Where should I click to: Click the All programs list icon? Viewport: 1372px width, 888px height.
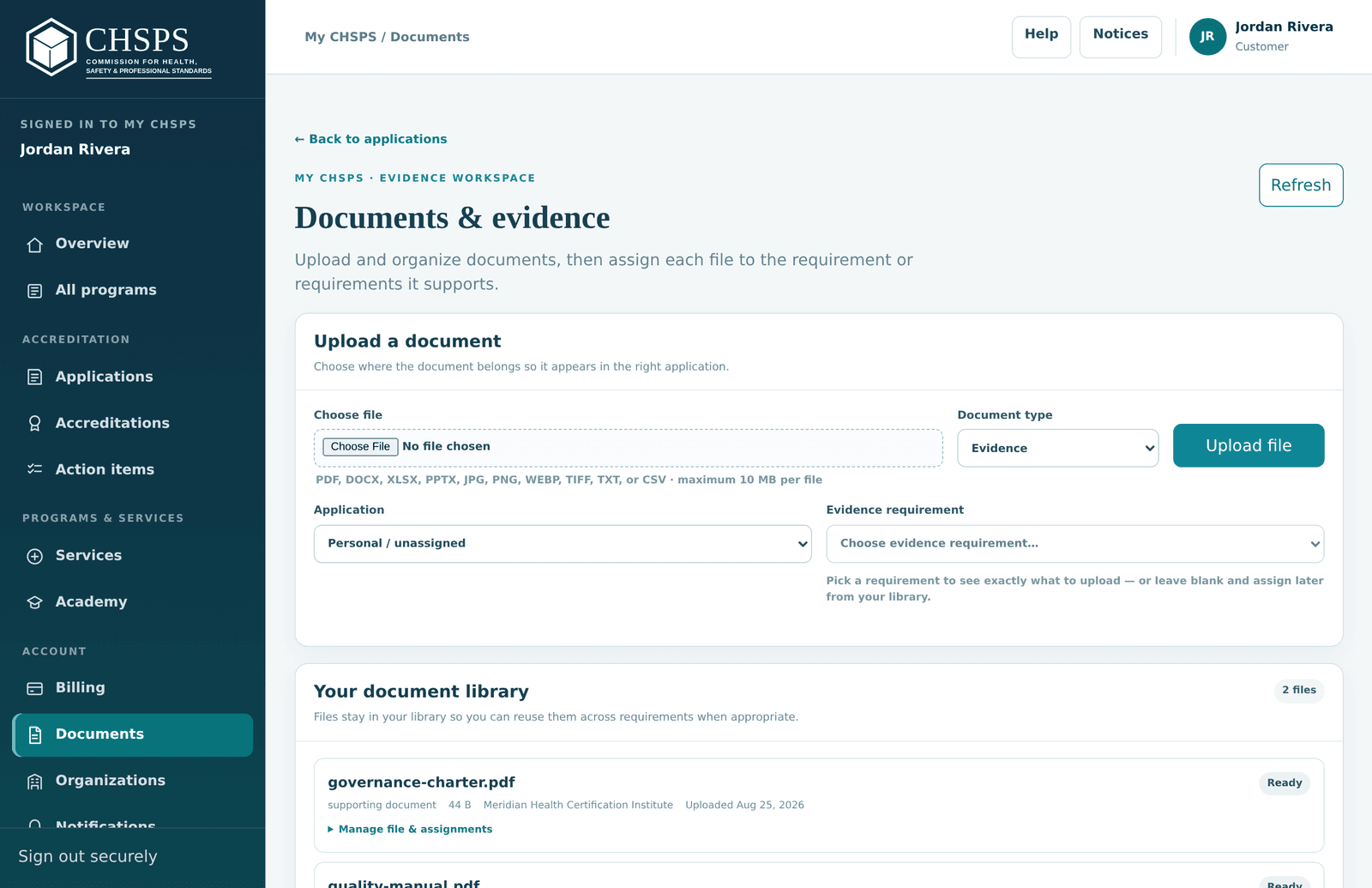click(x=34, y=291)
